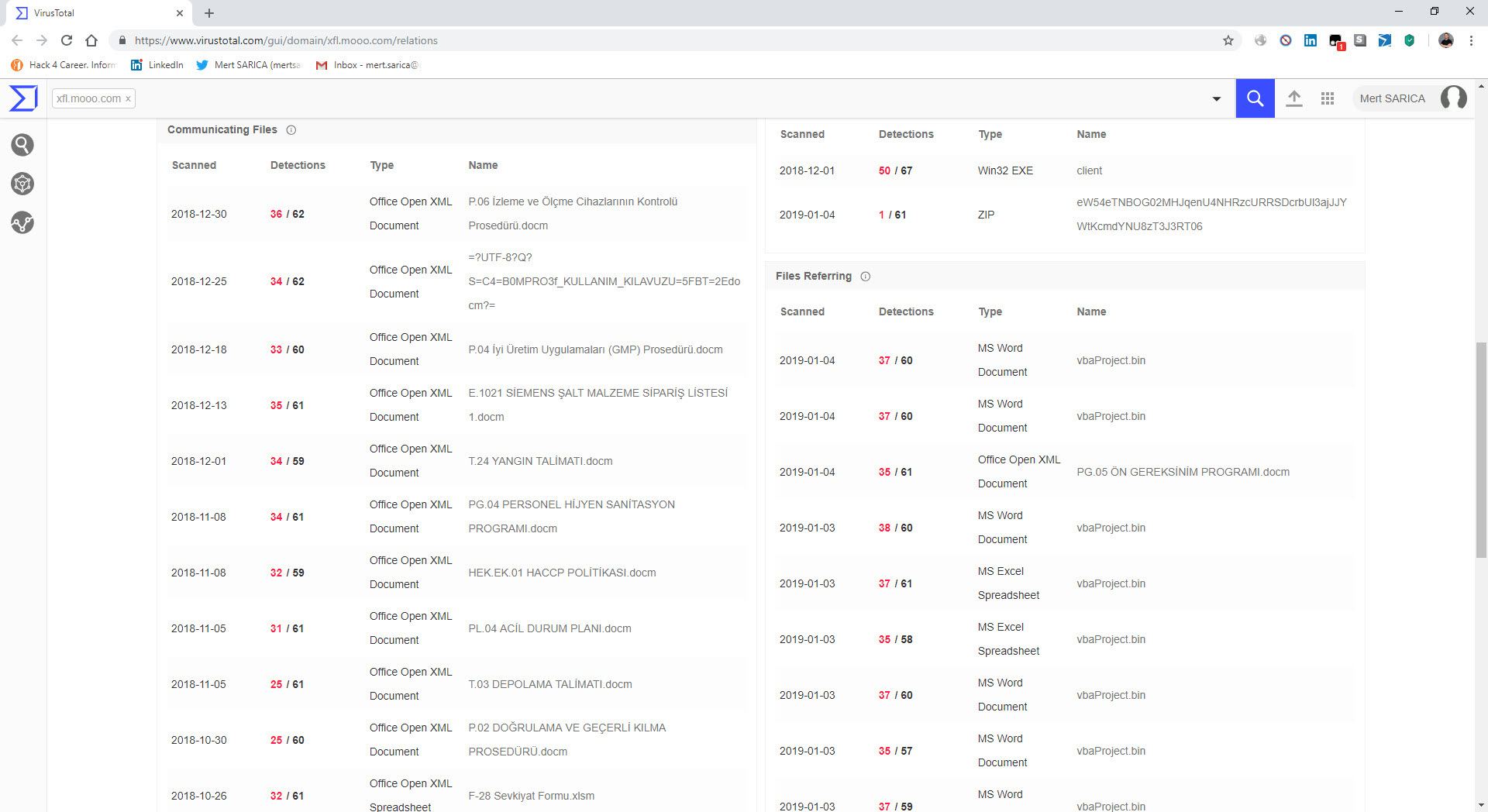Open the LinkedIn bookmark
The image size is (1488, 812).
click(157, 65)
